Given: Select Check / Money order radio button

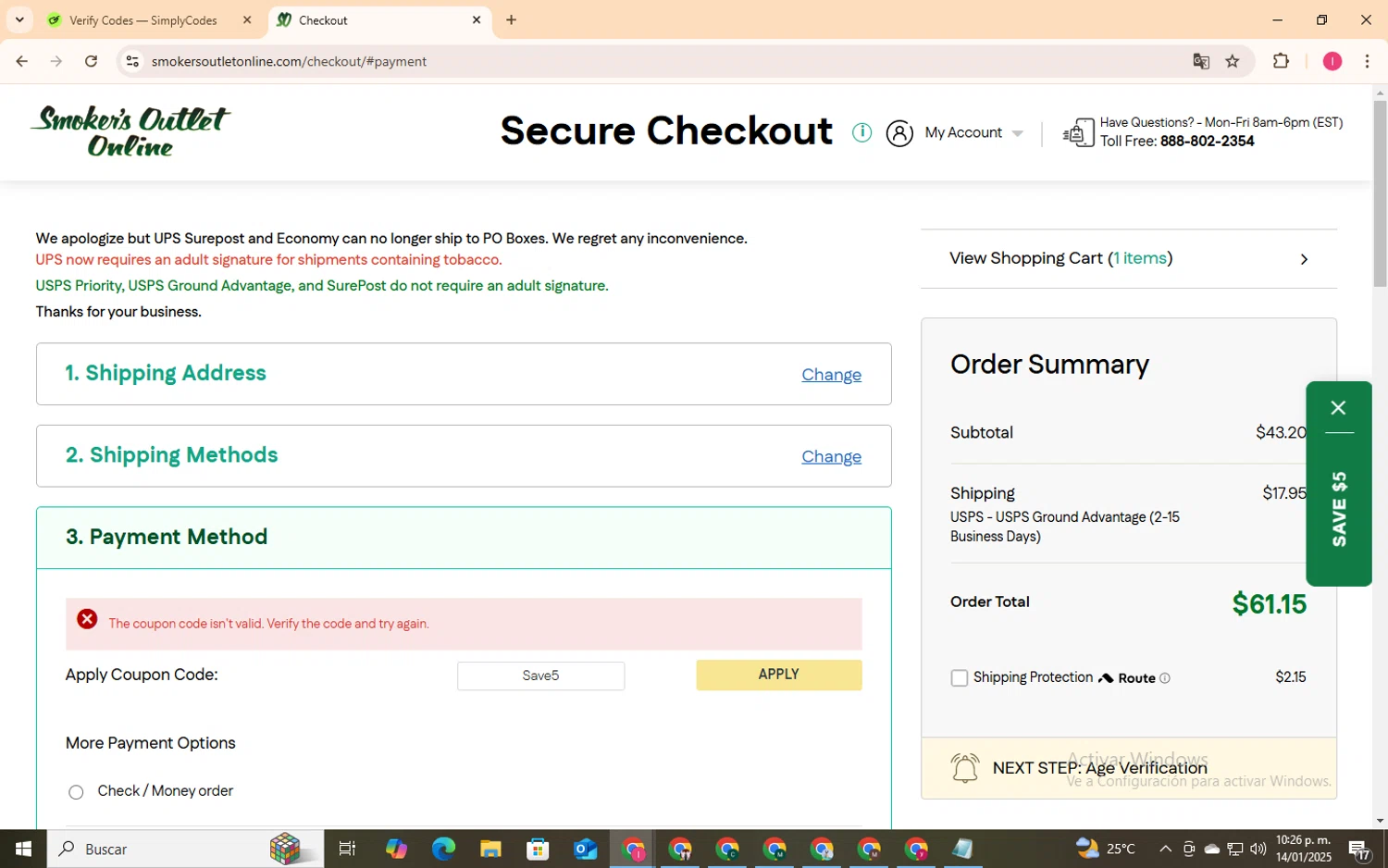Looking at the screenshot, I should 76,792.
